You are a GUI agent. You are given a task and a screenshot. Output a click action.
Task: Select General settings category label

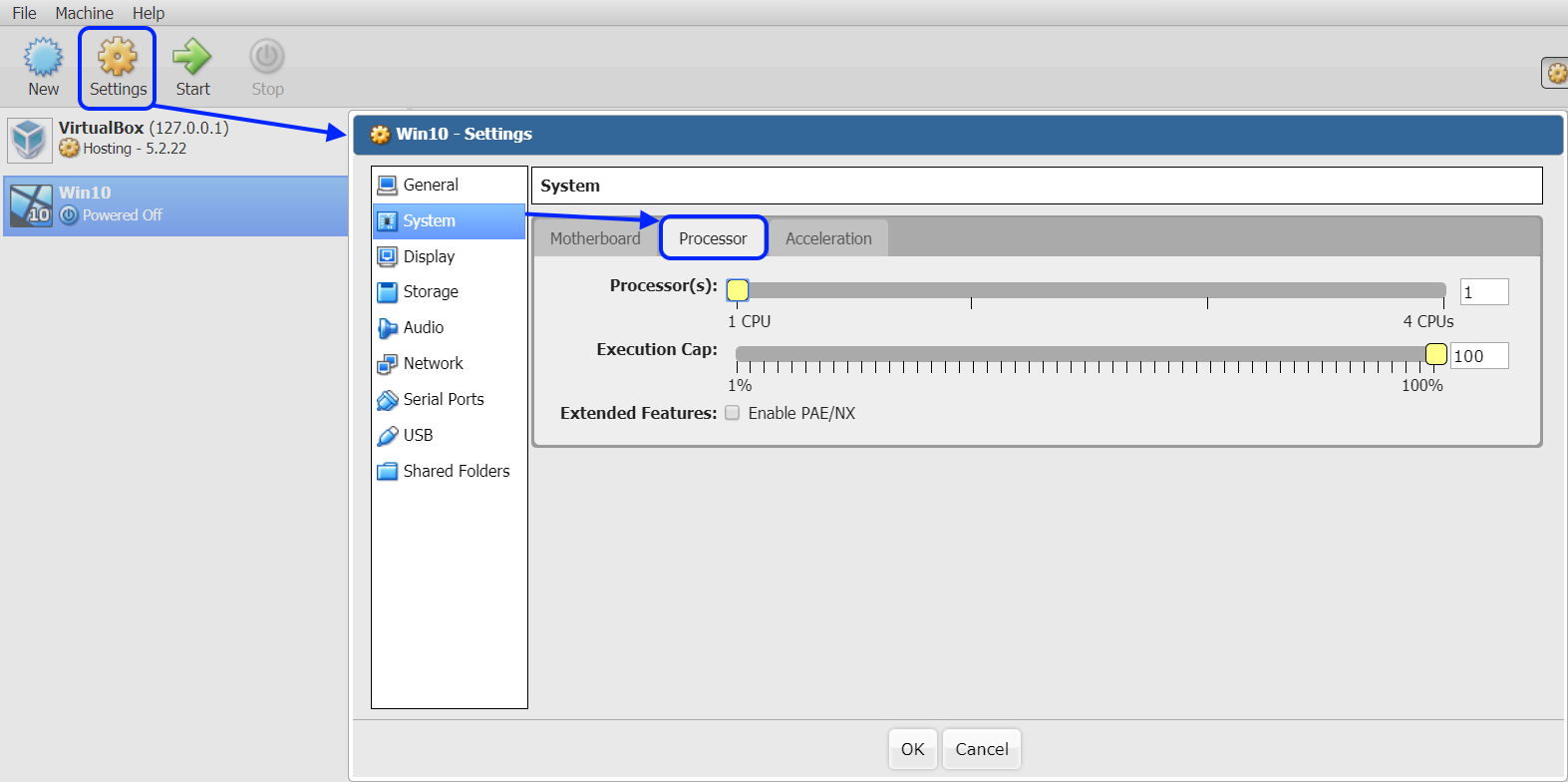pyautogui.click(x=431, y=185)
